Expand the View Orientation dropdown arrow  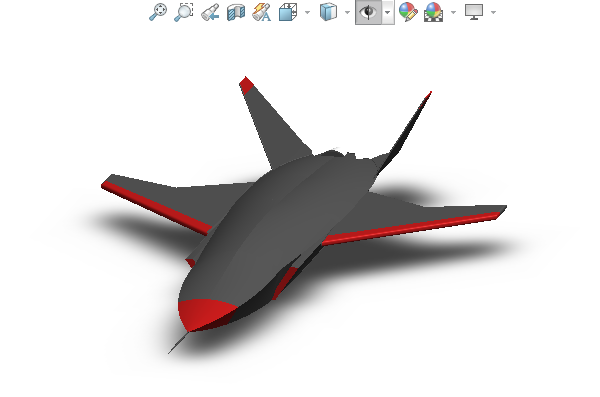pyautogui.click(x=307, y=13)
